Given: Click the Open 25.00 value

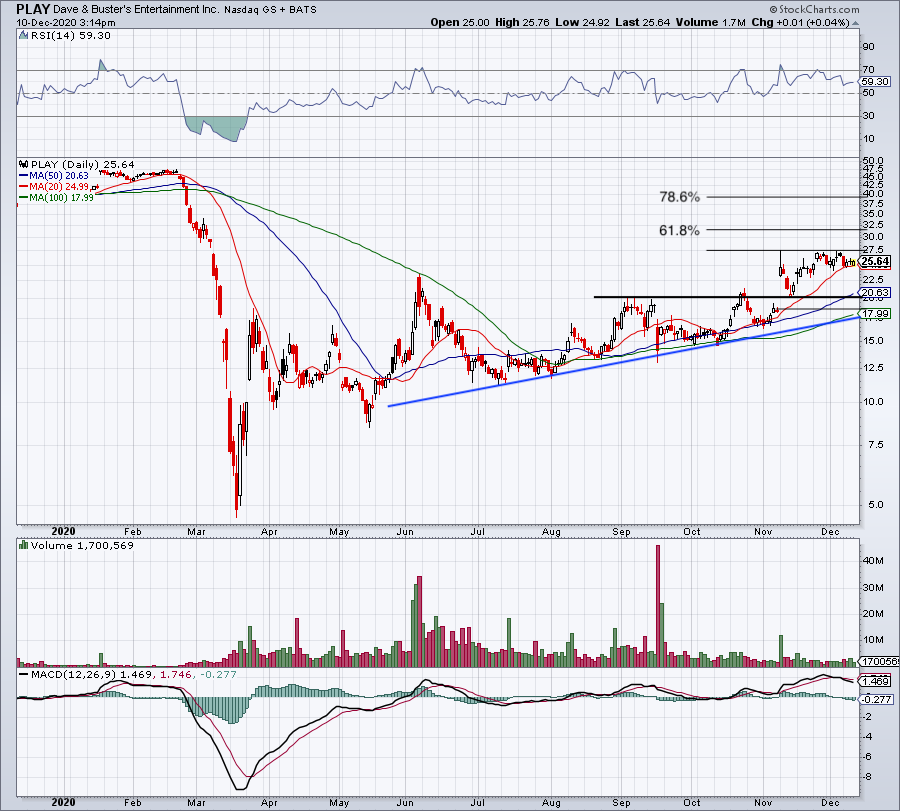Looking at the screenshot, I should [x=460, y=22].
